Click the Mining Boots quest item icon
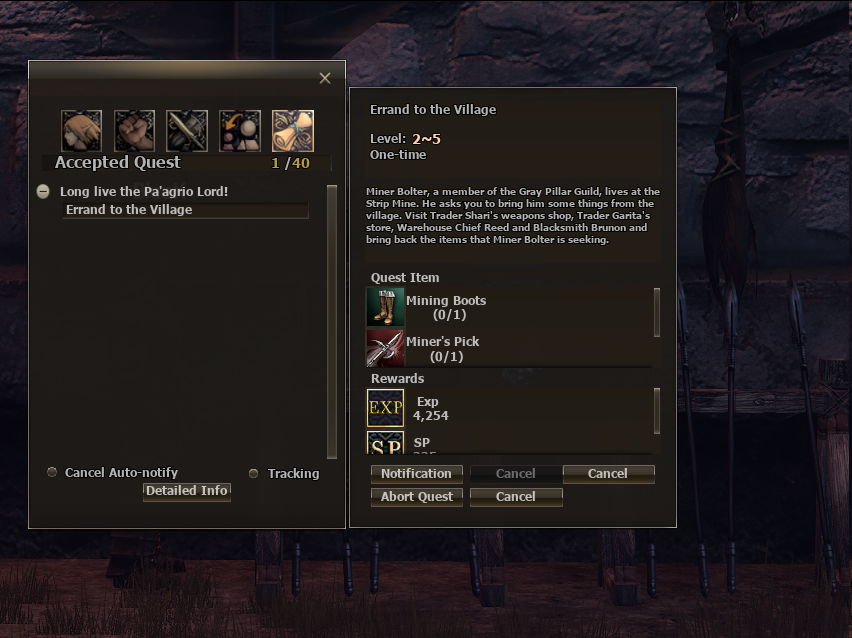This screenshot has width=852, height=638. (x=385, y=307)
